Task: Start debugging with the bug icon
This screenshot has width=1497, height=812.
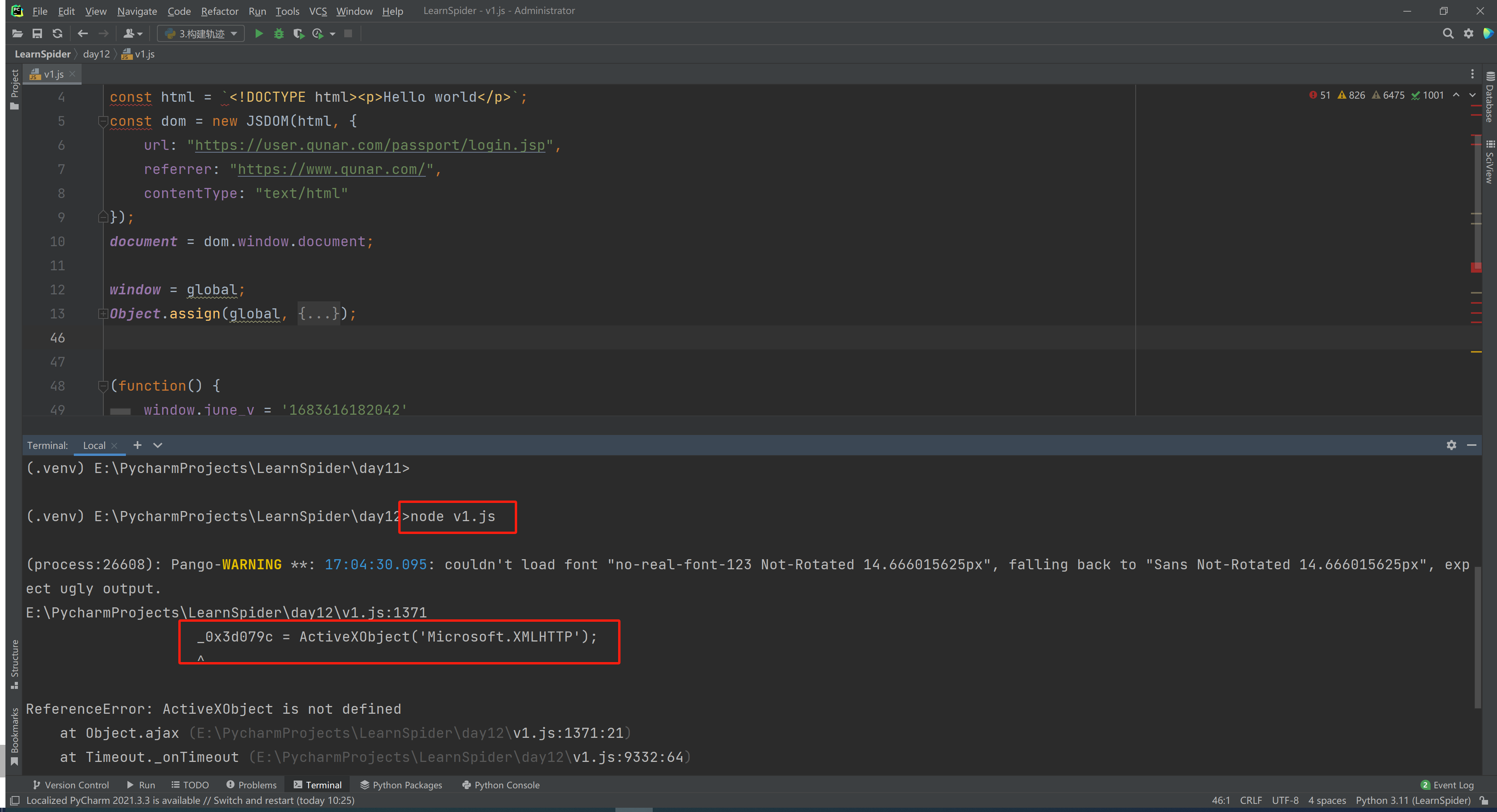Action: [x=279, y=34]
